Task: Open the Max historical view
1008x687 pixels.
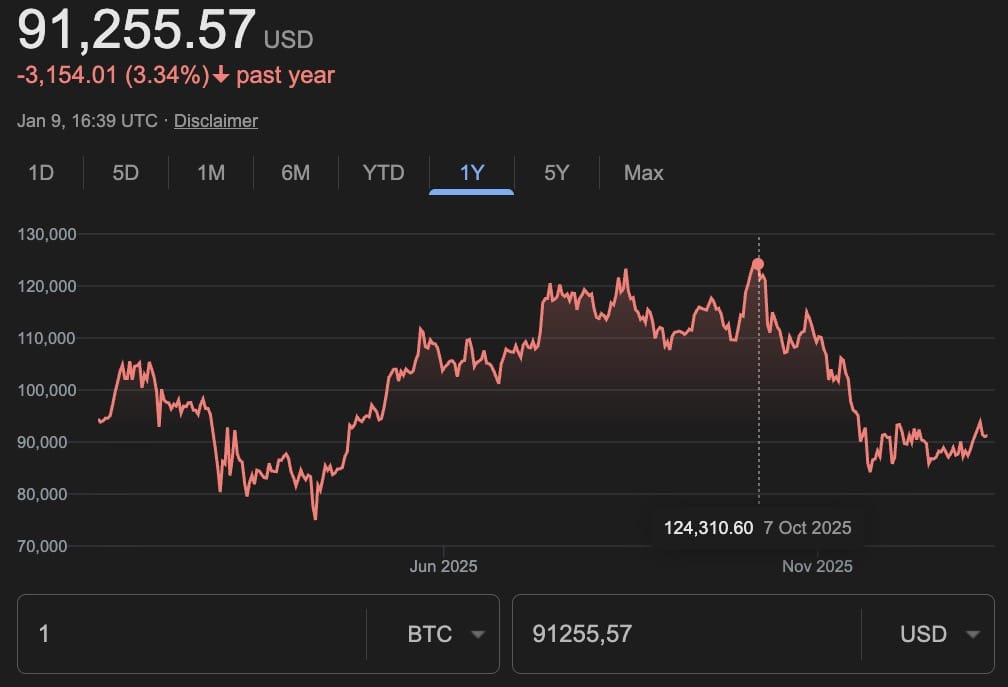Action: [642, 173]
